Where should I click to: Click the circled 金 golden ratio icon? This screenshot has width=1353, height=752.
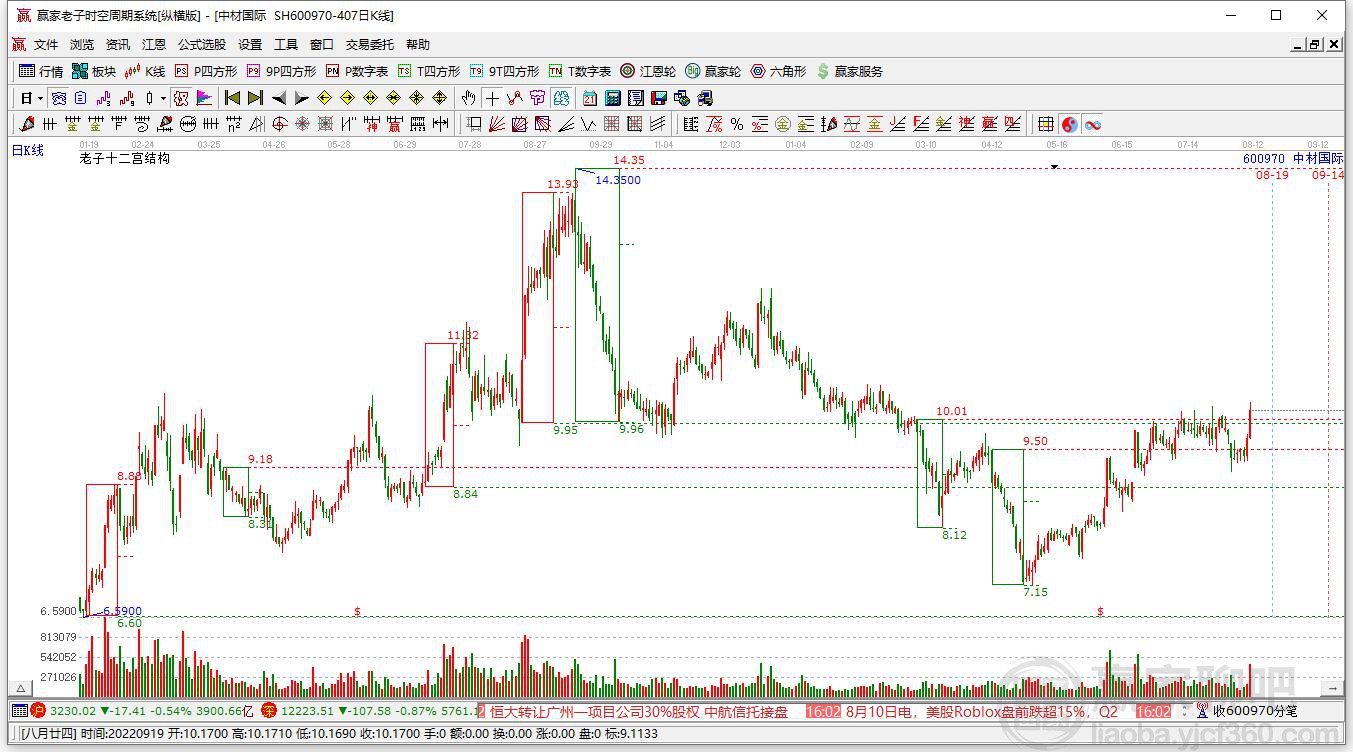pyautogui.click(x=783, y=124)
